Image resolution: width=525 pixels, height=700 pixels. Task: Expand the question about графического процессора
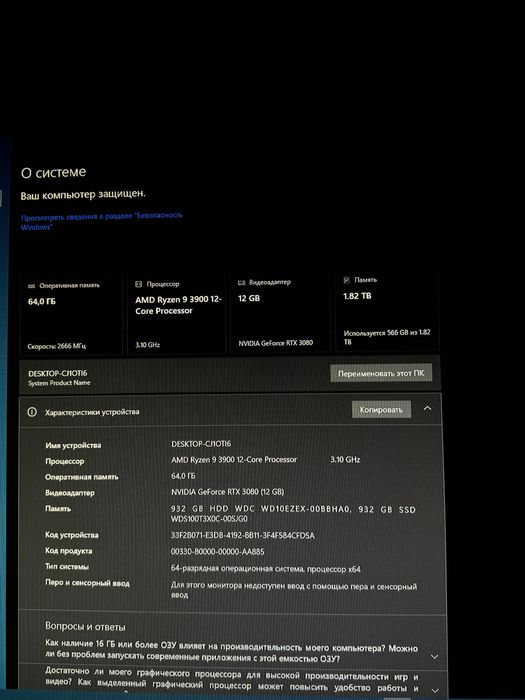coord(435,690)
